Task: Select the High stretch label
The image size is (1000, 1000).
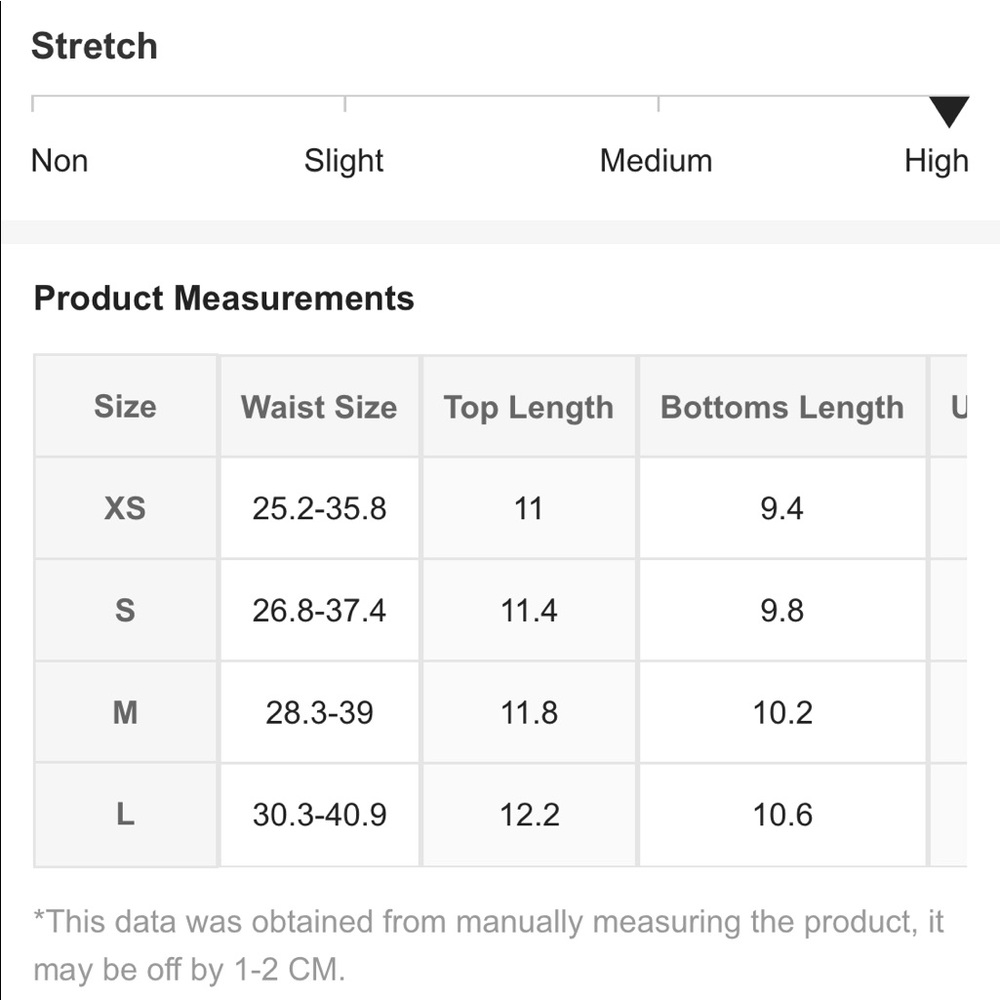Action: (x=936, y=161)
